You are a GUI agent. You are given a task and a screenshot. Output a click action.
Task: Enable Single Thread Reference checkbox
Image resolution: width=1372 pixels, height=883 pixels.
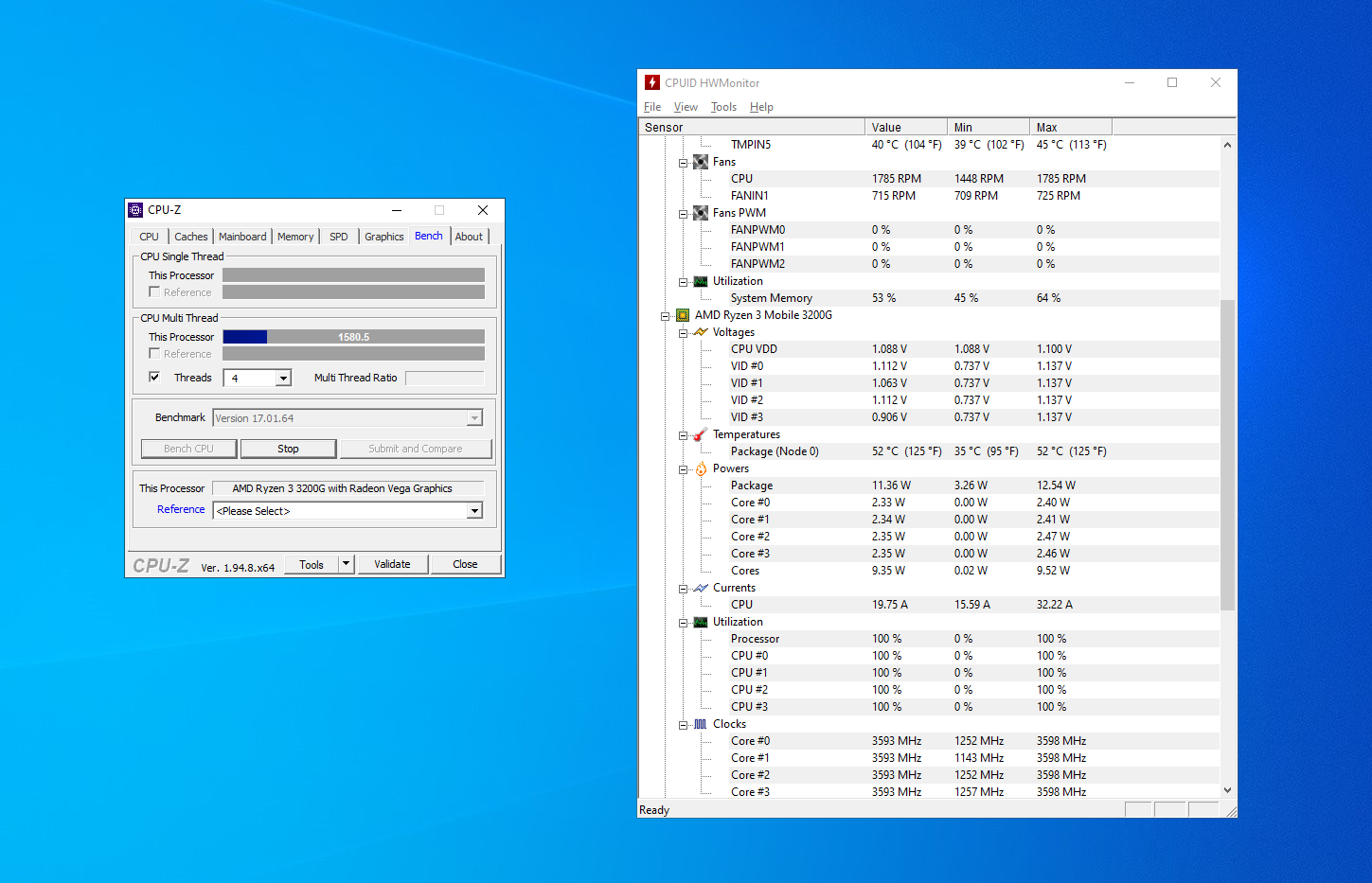[154, 292]
